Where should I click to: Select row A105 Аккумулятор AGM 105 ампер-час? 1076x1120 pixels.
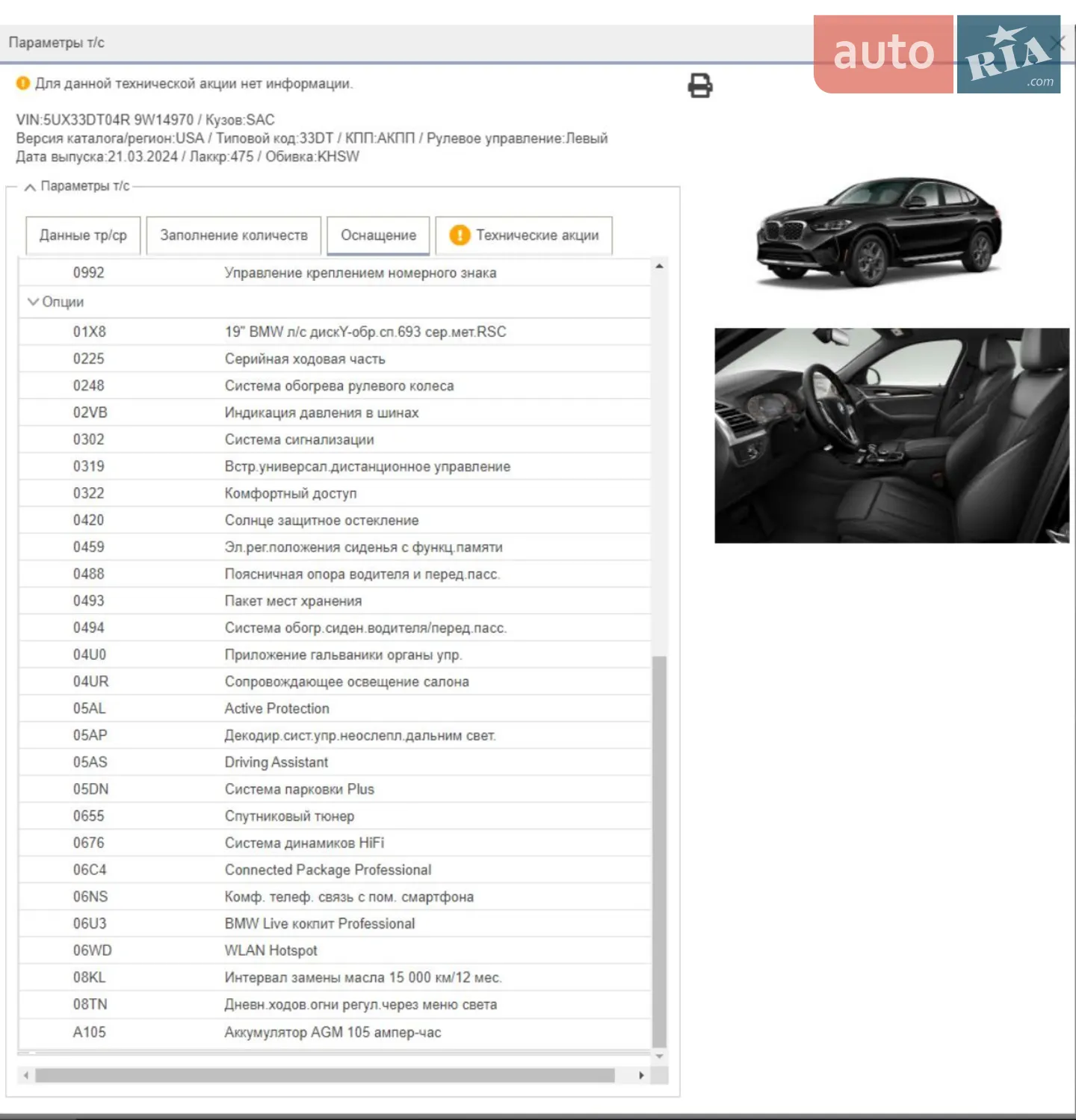click(x=335, y=1032)
